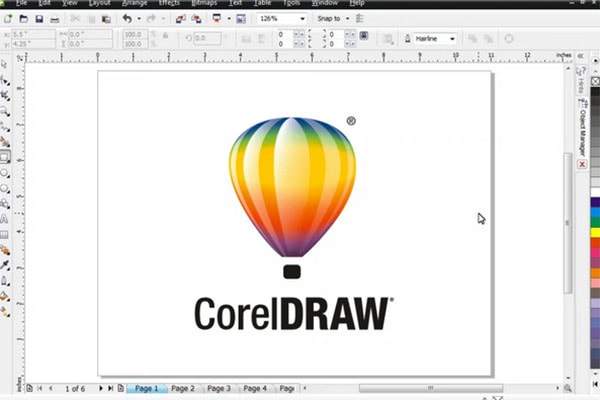
Task: Click the Application Launcher icon
Action: tap(217, 18)
